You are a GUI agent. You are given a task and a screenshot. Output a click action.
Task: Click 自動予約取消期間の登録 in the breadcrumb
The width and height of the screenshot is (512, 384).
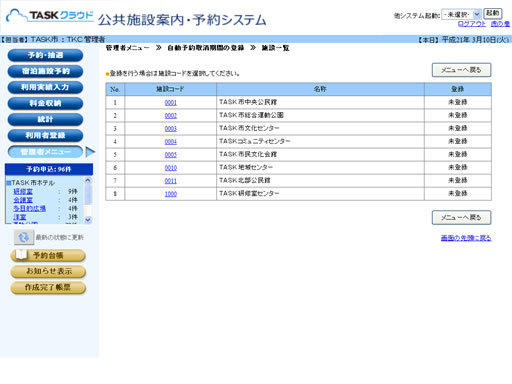[206, 48]
